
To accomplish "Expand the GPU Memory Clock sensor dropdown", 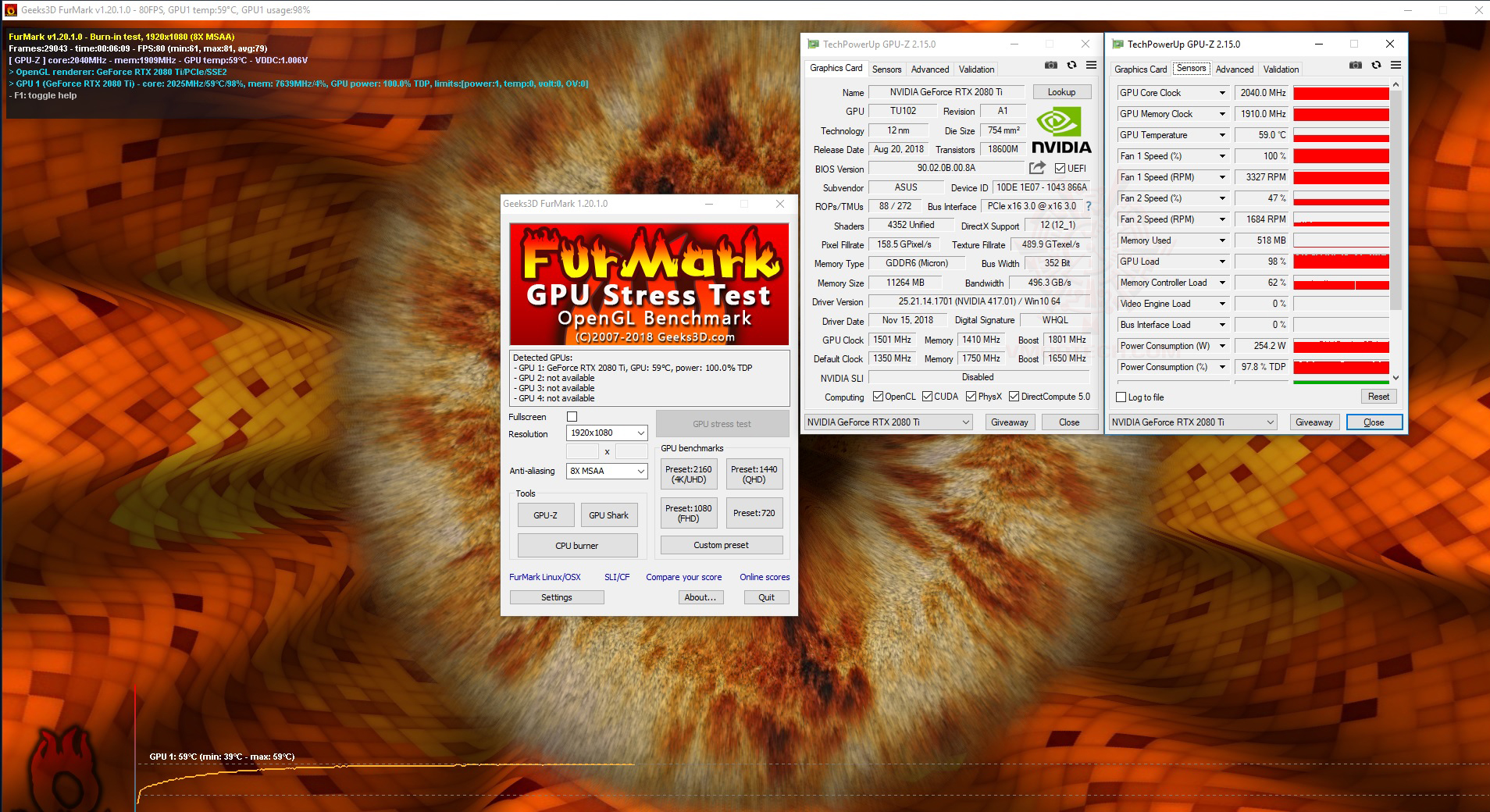I will coord(1222,114).
